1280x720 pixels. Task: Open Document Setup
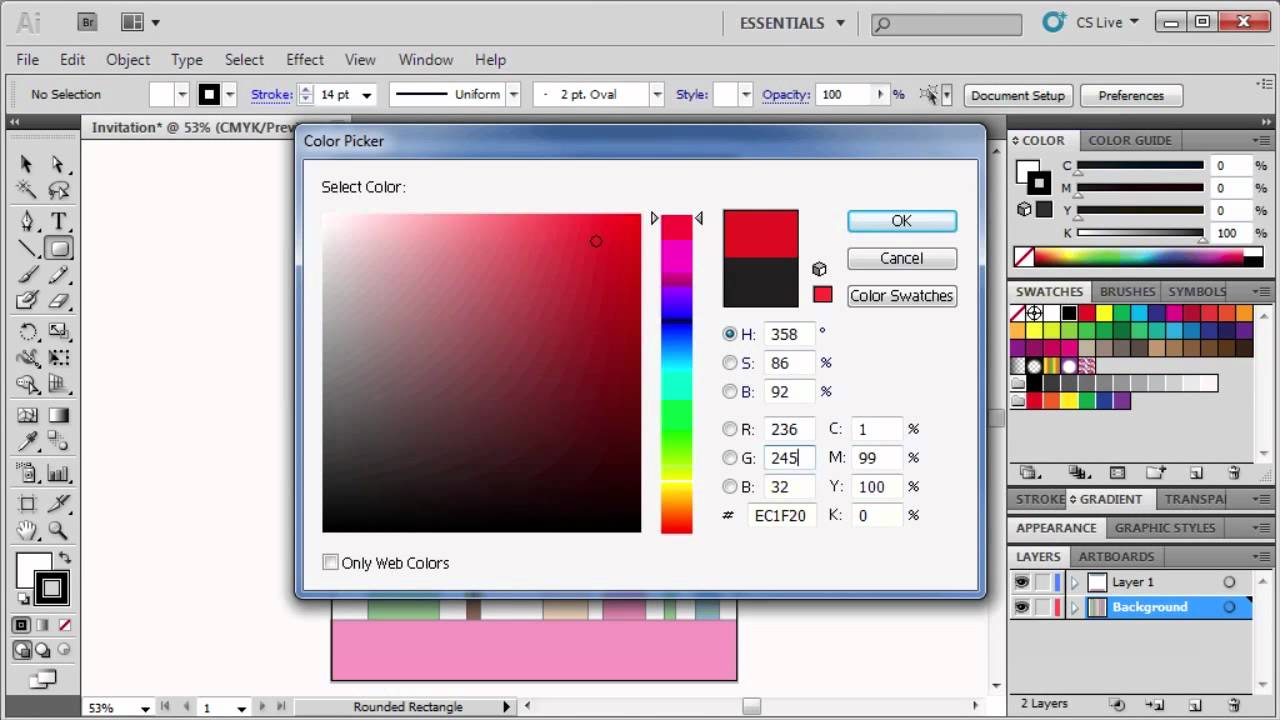[1018, 96]
